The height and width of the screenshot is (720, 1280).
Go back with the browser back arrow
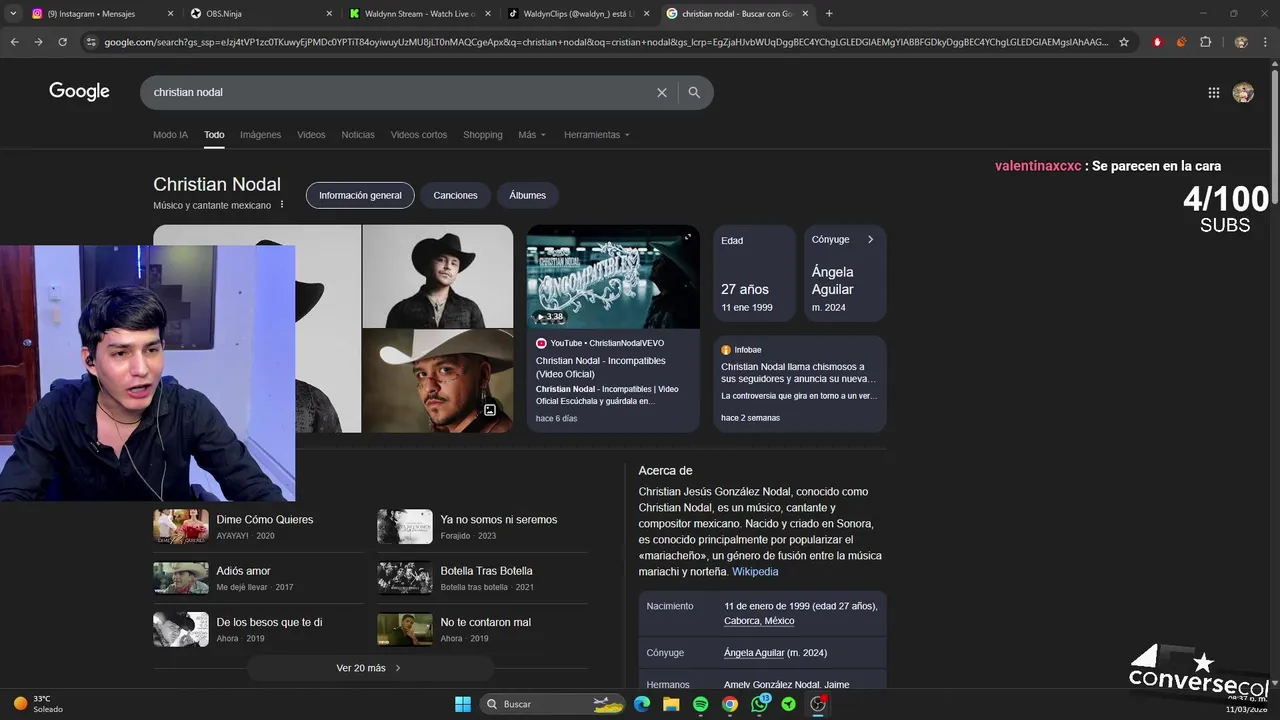[14, 42]
